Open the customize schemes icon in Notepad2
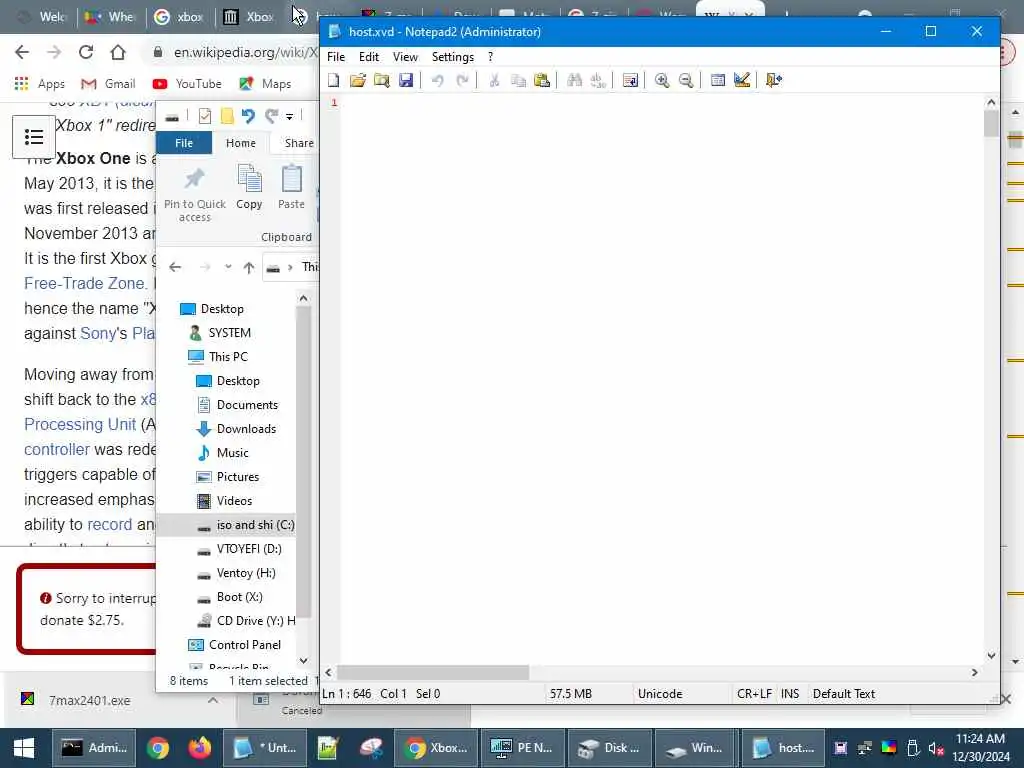This screenshot has height=768, width=1024. tap(742, 80)
